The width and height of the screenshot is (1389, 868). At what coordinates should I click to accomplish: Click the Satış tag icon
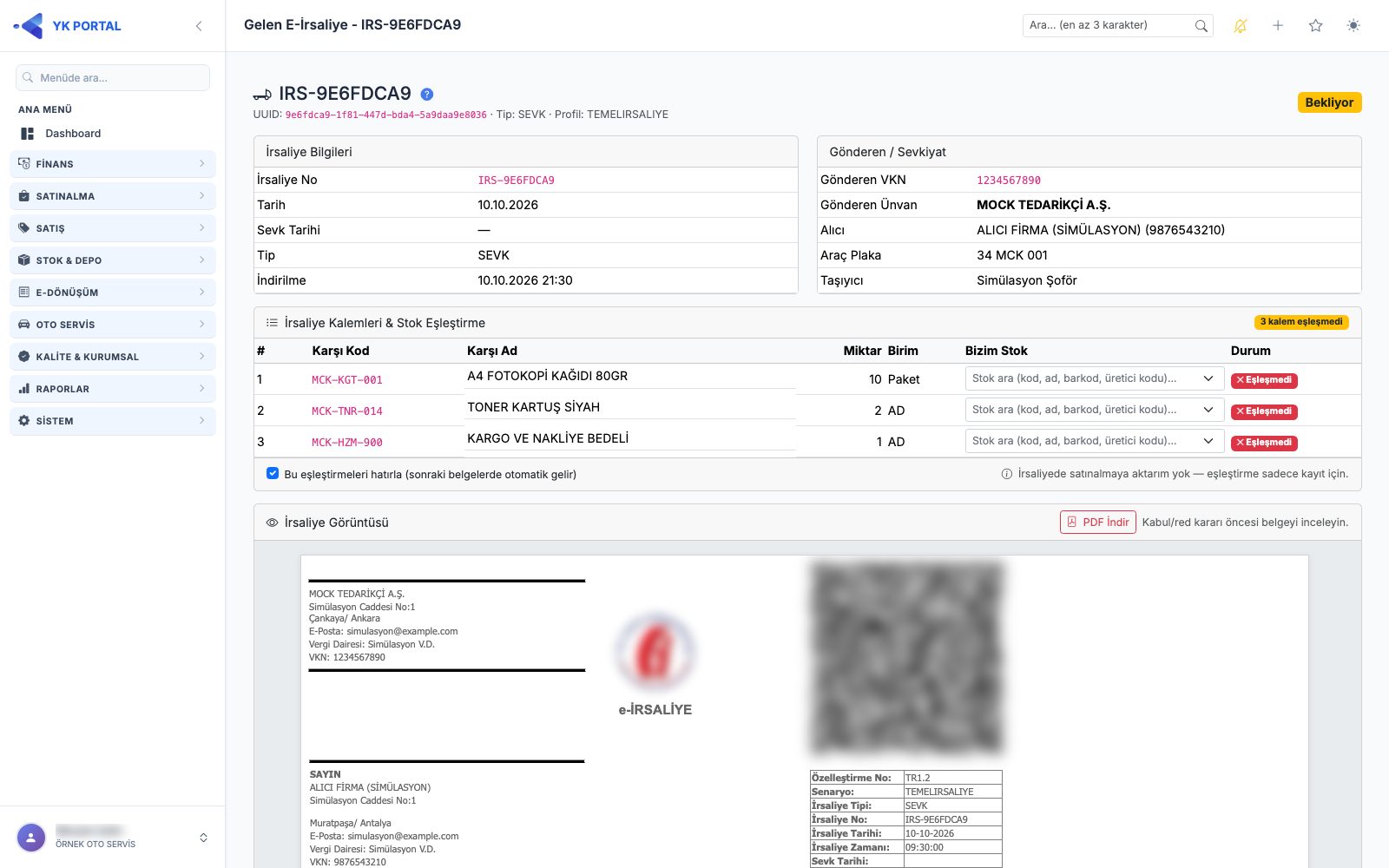(24, 227)
